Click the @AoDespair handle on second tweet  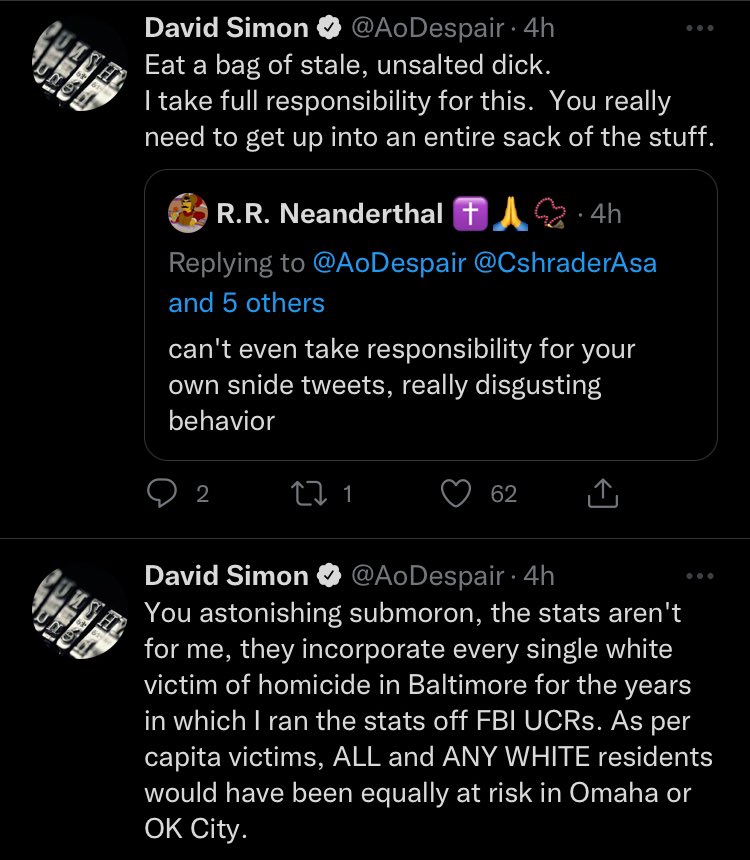pos(427,576)
